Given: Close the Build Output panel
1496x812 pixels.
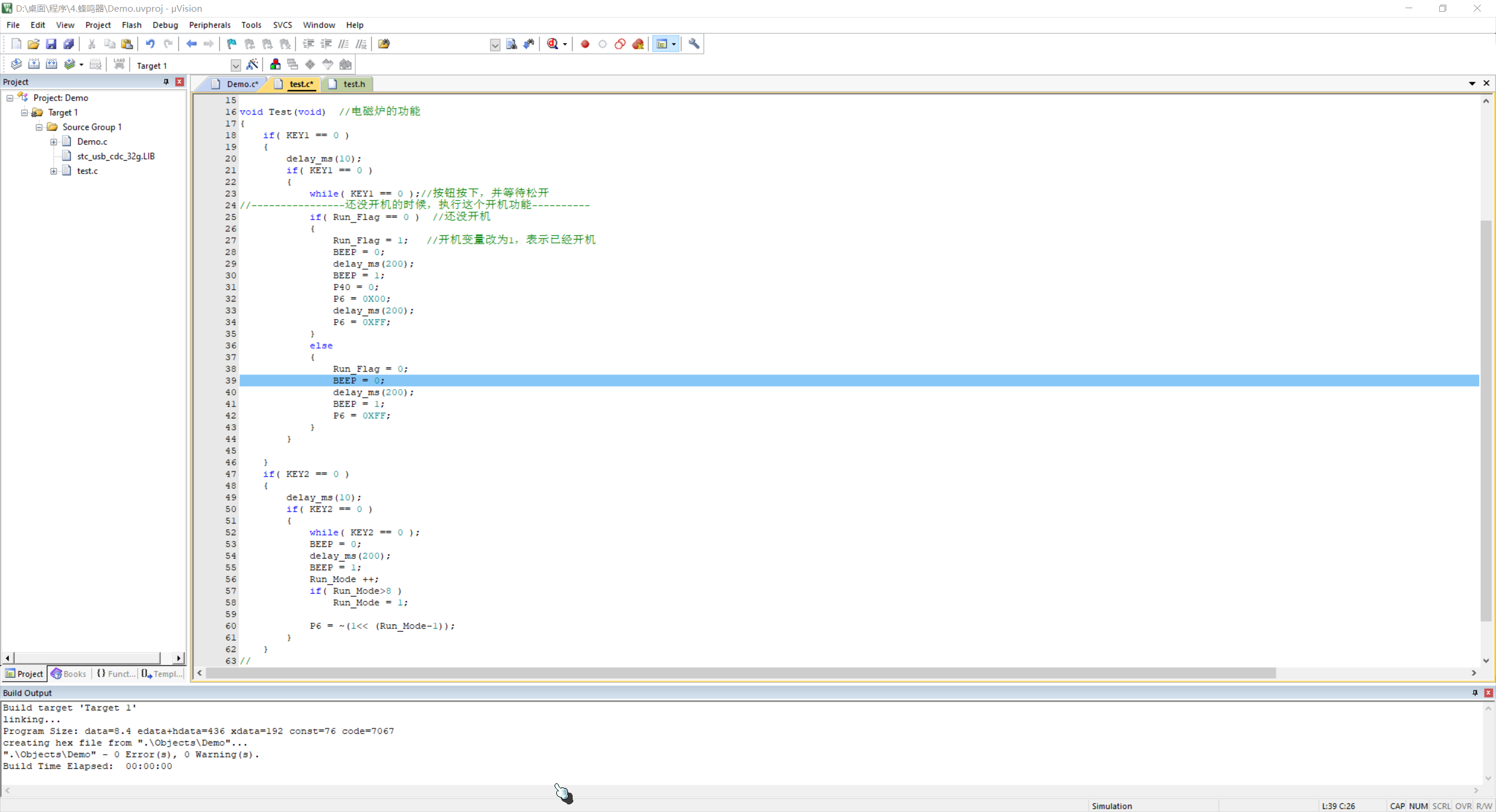Looking at the screenshot, I should [x=1488, y=692].
